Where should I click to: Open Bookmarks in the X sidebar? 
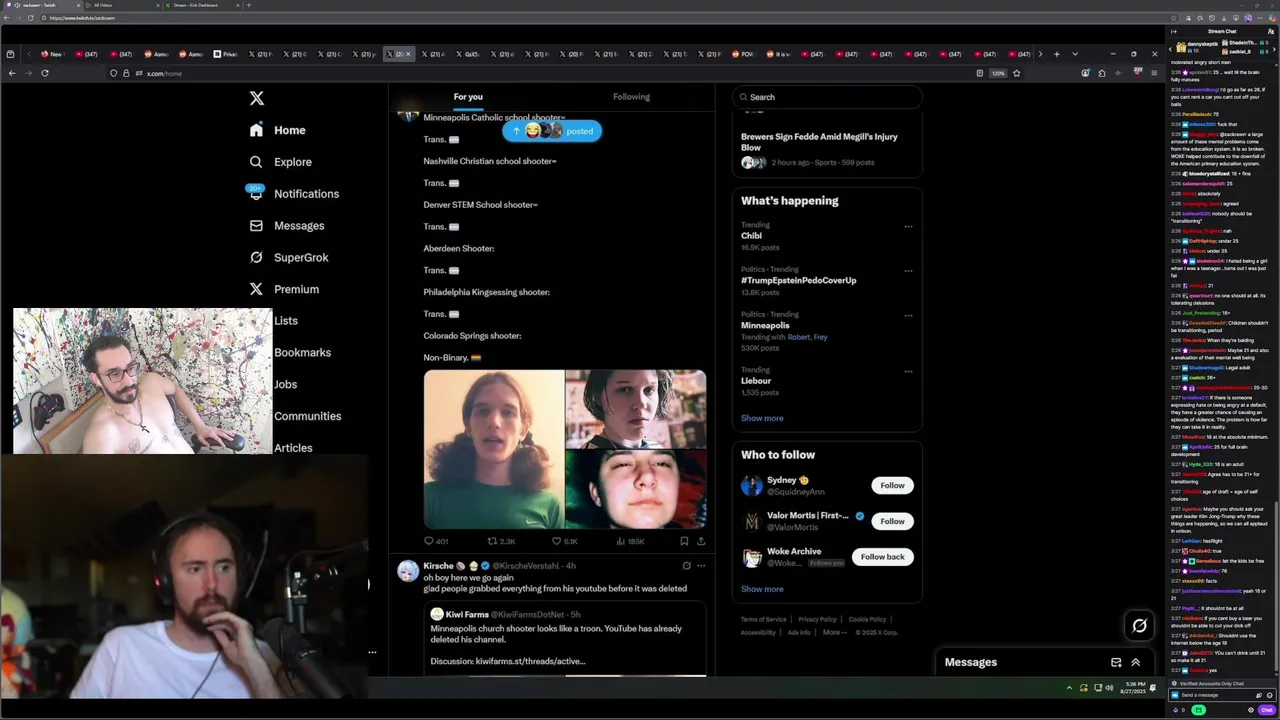point(302,353)
